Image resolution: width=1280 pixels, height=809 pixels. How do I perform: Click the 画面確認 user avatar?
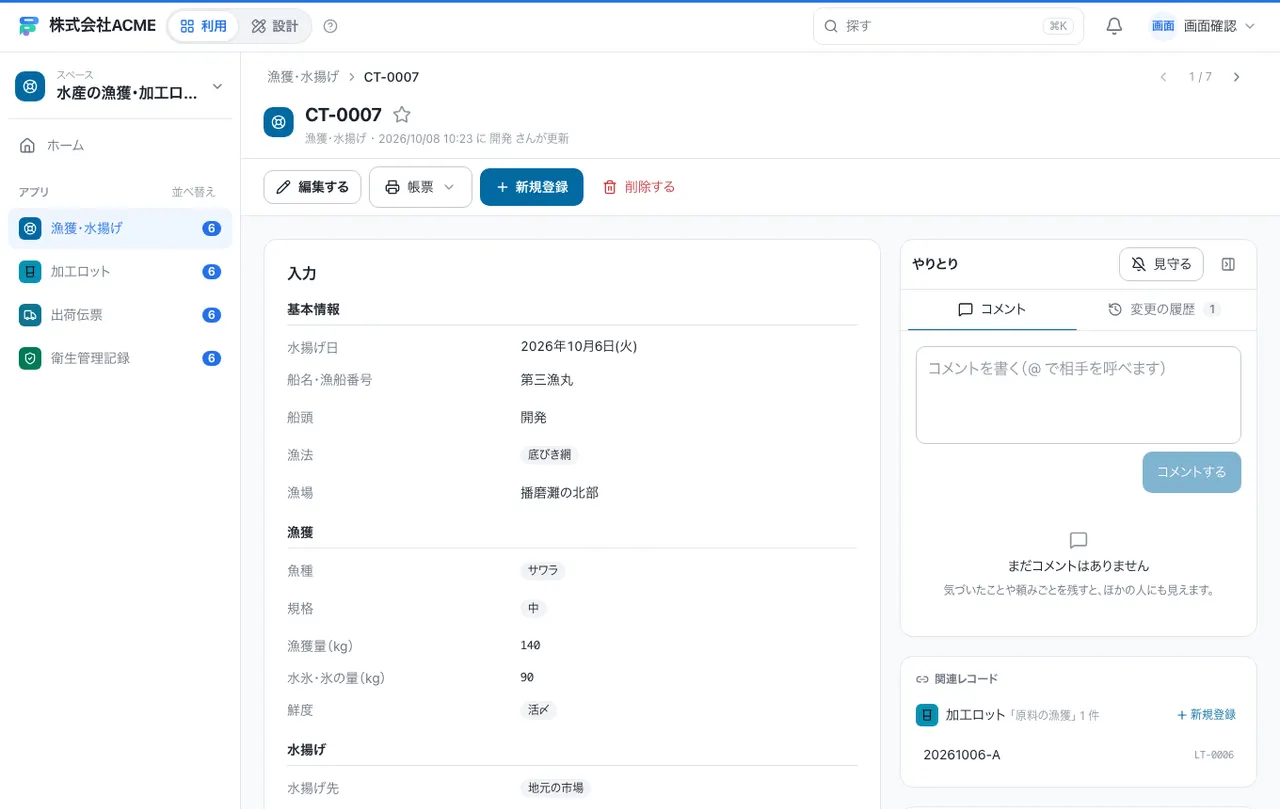click(x=1163, y=26)
